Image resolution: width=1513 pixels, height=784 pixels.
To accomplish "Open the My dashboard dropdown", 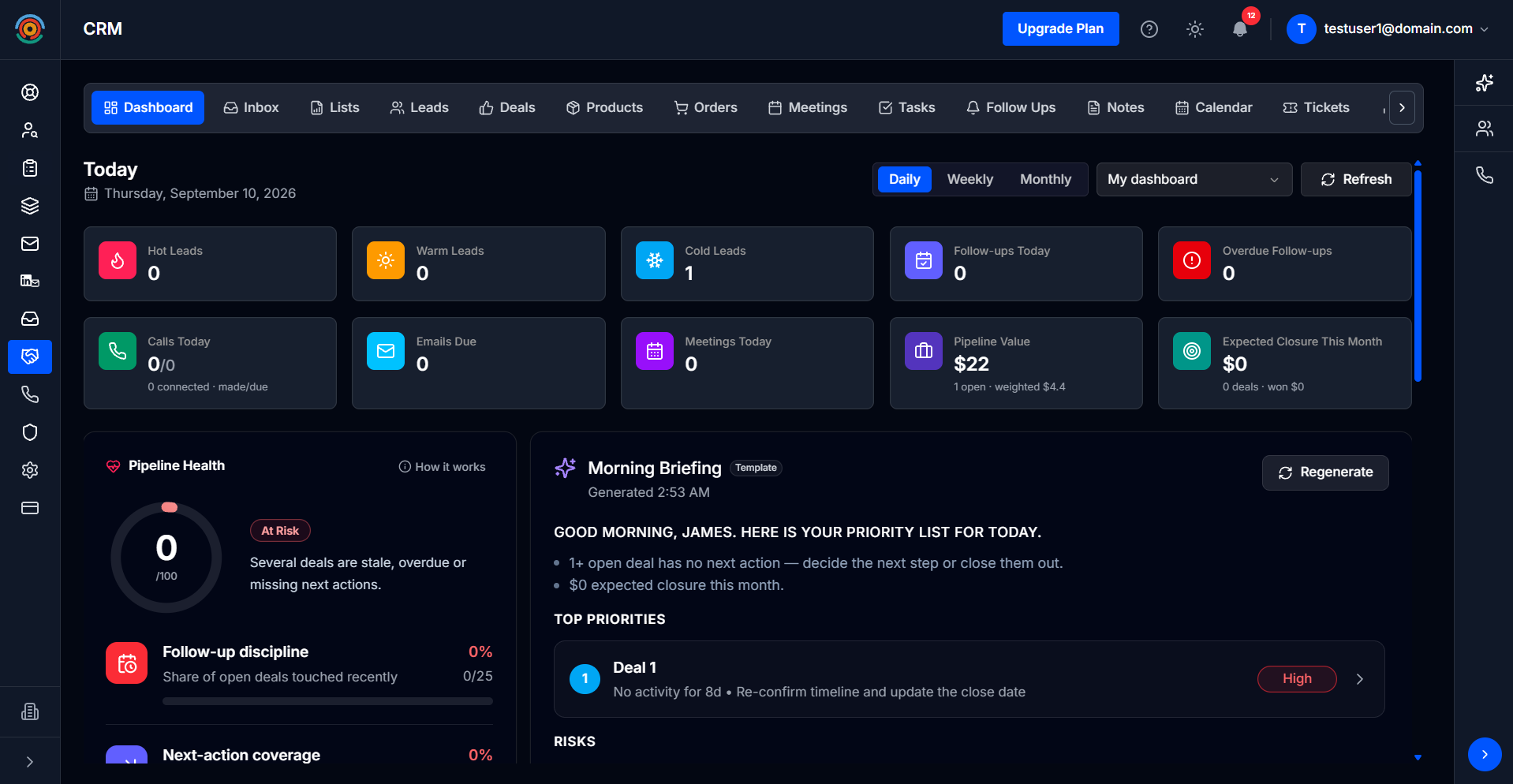I will [x=1194, y=179].
